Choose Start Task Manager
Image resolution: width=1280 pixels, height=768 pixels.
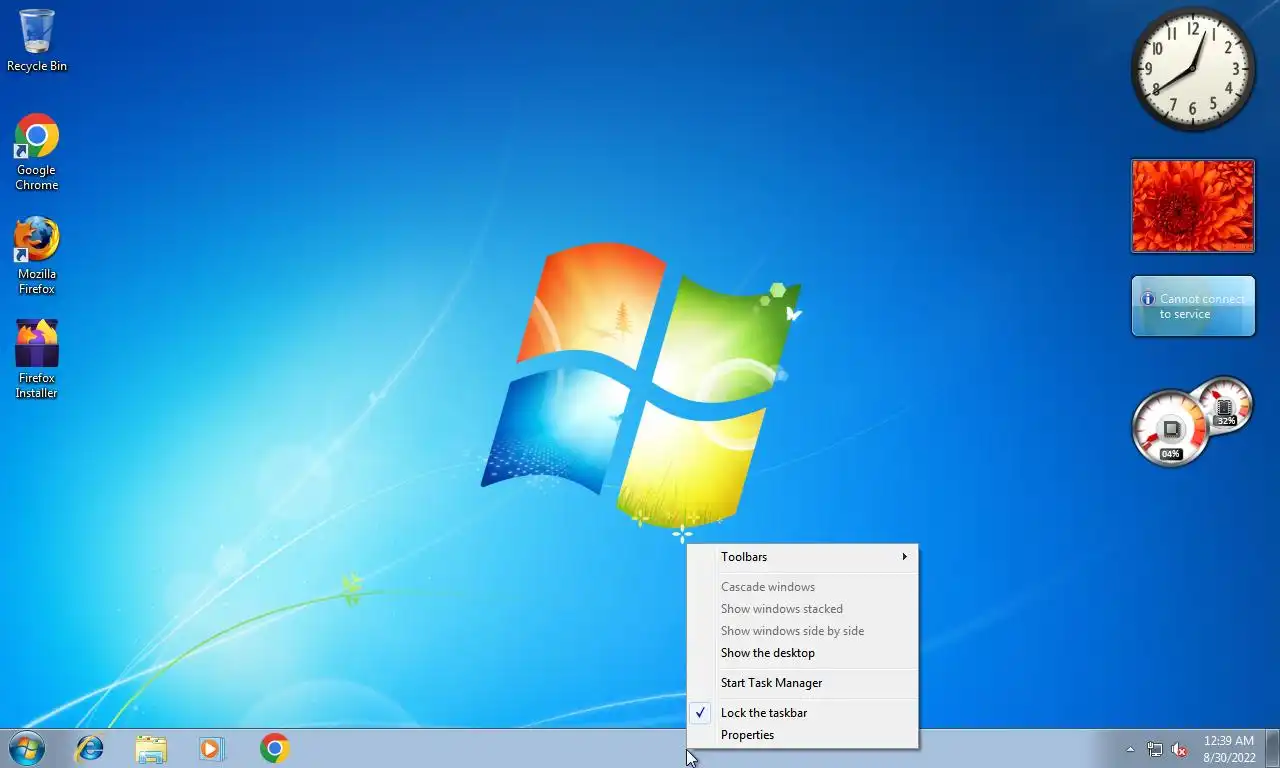tap(802, 683)
